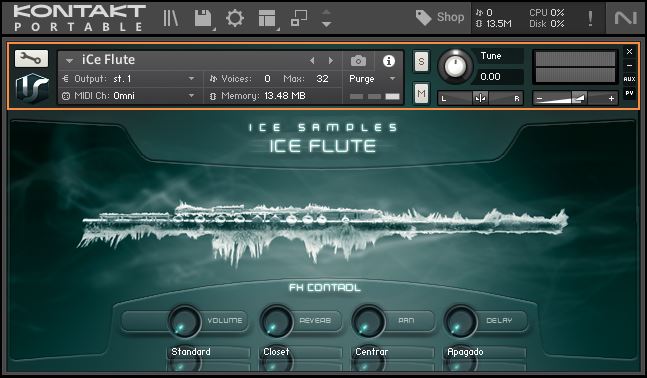Toggle the PV button on the instrument header

(x=629, y=93)
